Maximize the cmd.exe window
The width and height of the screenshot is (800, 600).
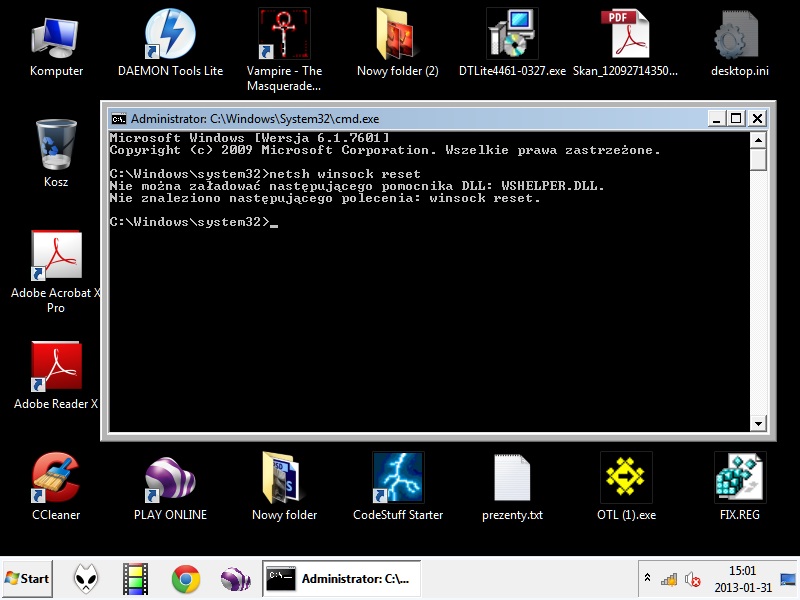(x=736, y=119)
